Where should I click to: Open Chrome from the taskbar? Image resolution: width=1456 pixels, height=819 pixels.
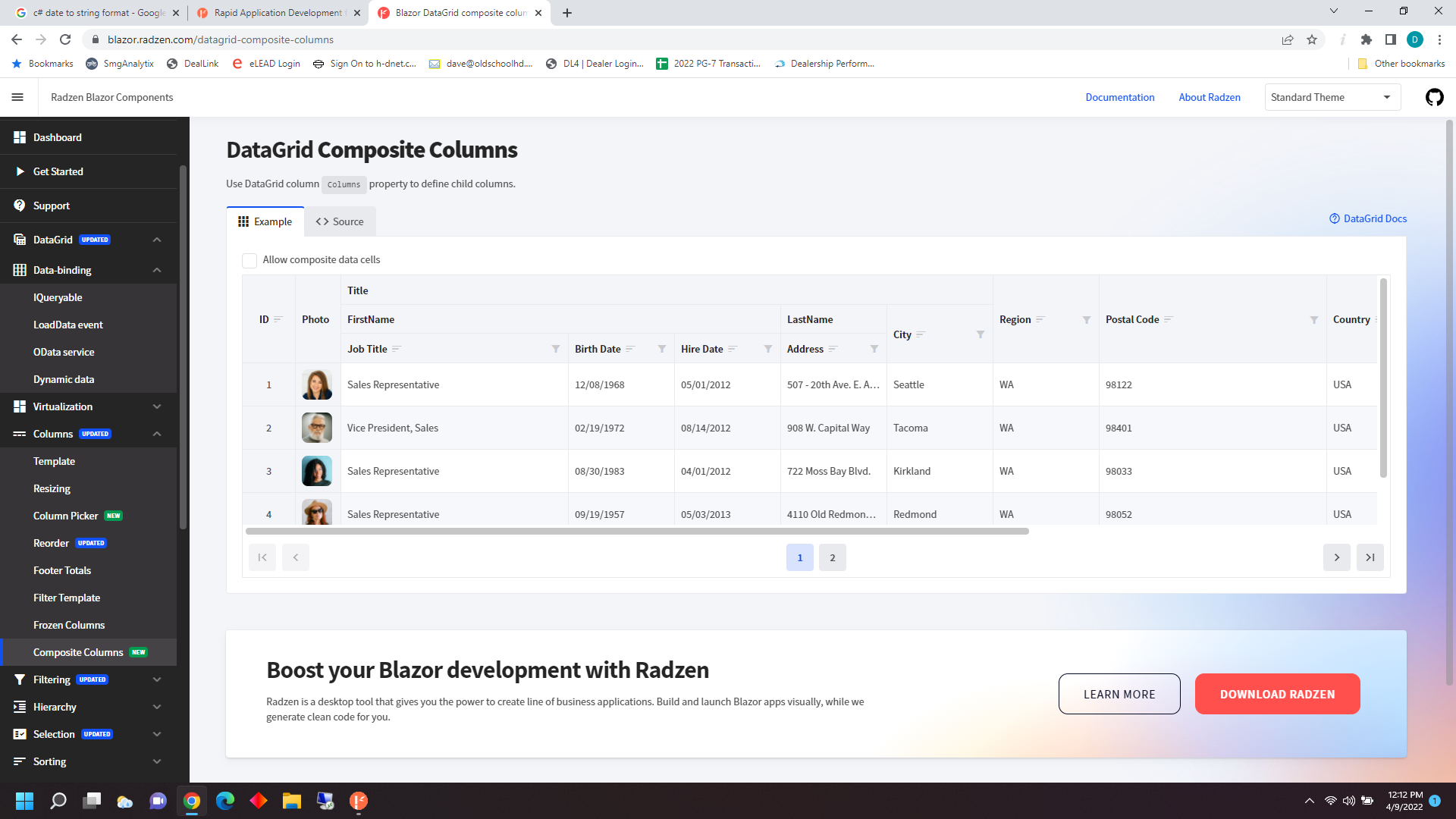(x=192, y=801)
